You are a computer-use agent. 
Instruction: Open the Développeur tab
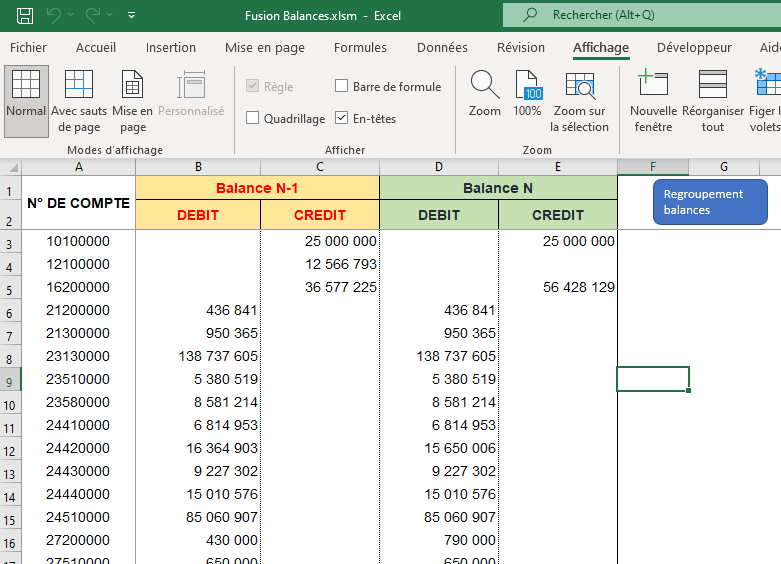[694, 47]
